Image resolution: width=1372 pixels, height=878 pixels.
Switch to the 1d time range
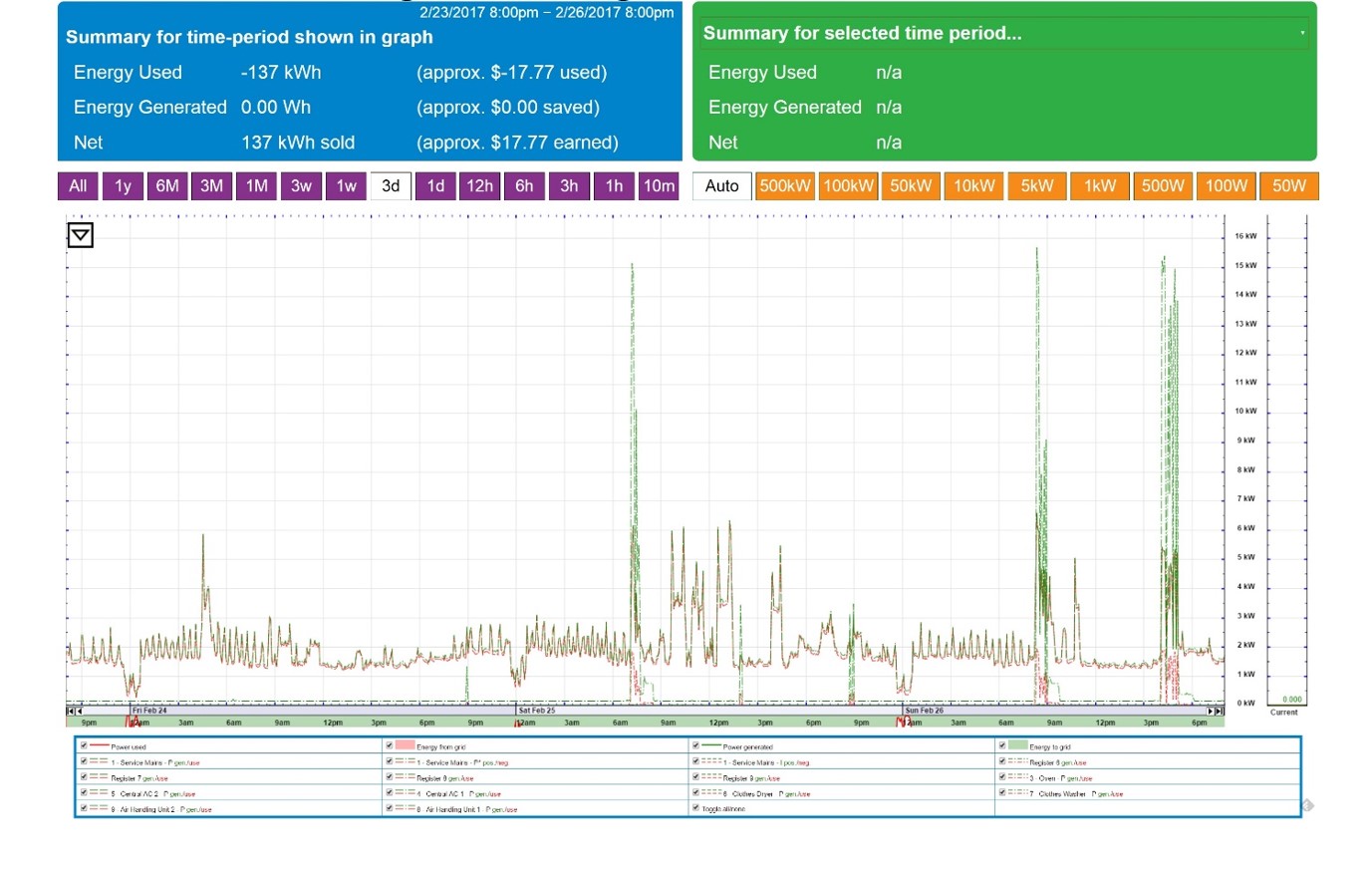(435, 186)
